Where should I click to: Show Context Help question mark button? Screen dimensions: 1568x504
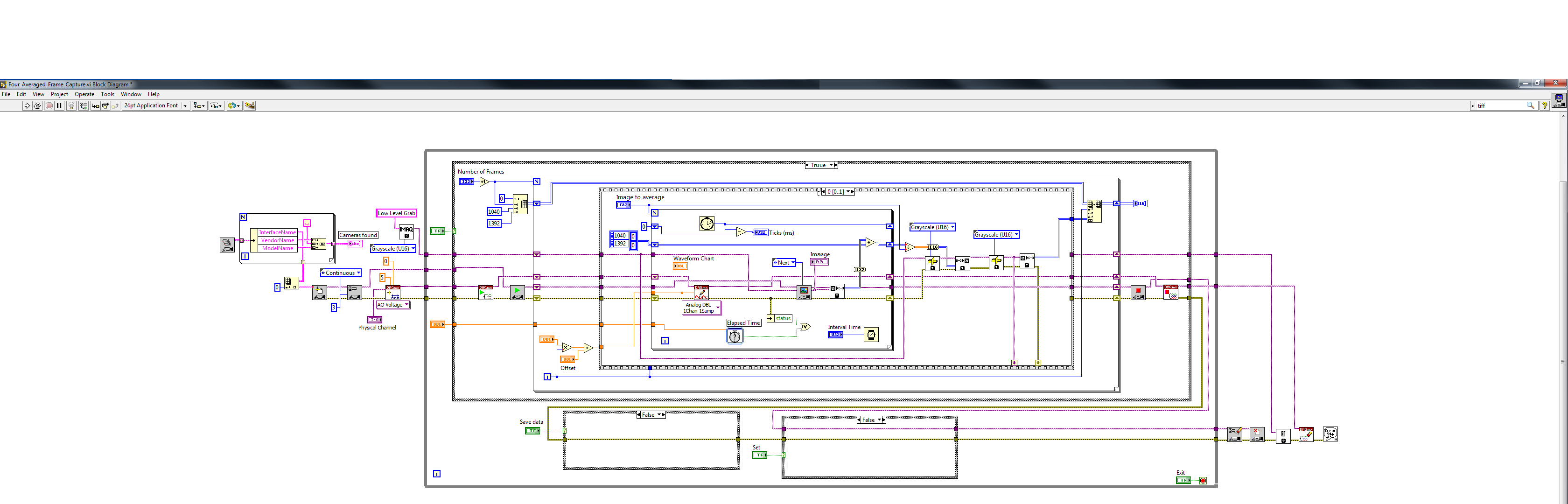[x=1544, y=106]
